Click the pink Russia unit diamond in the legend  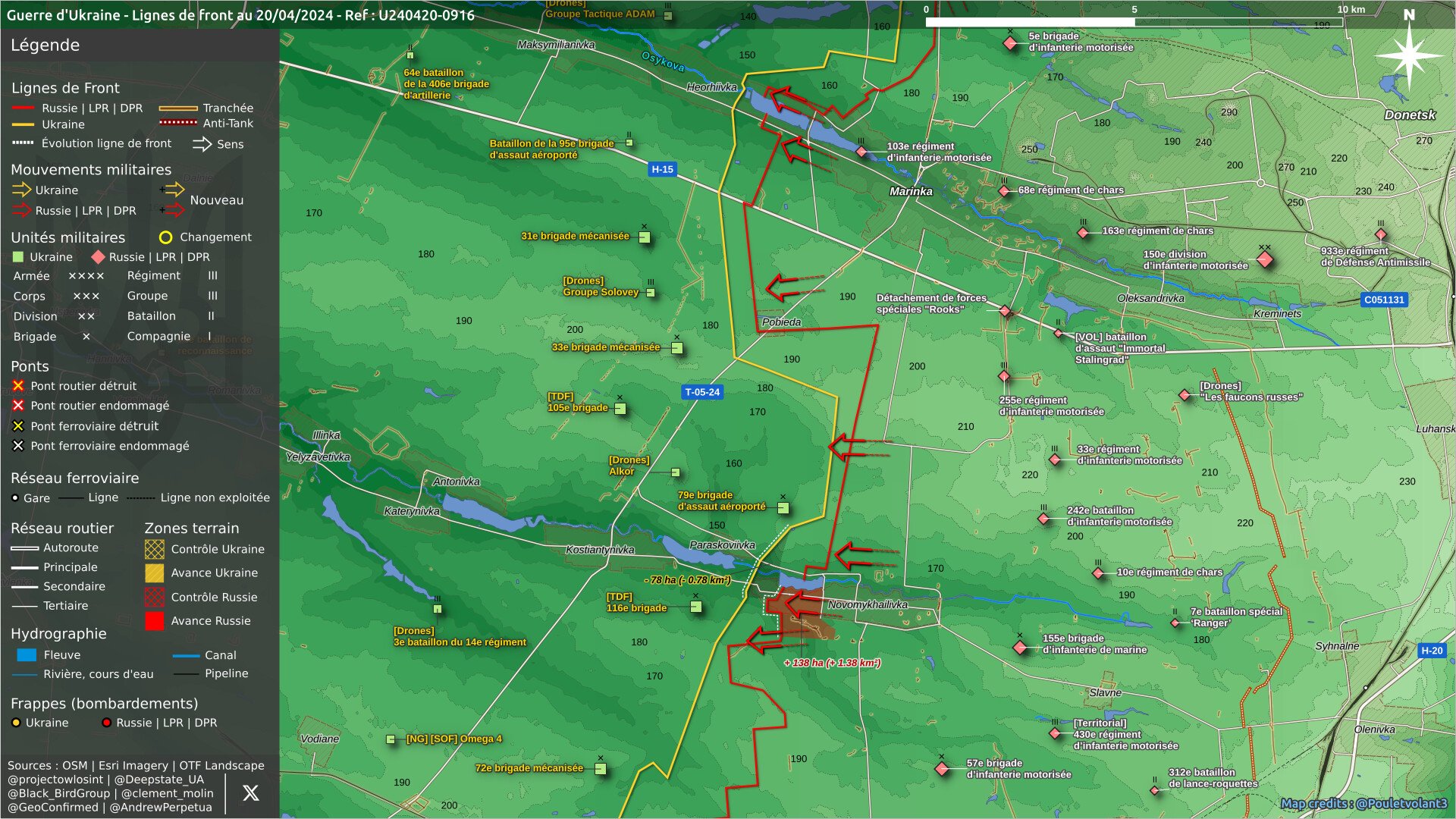pyautogui.click(x=98, y=257)
